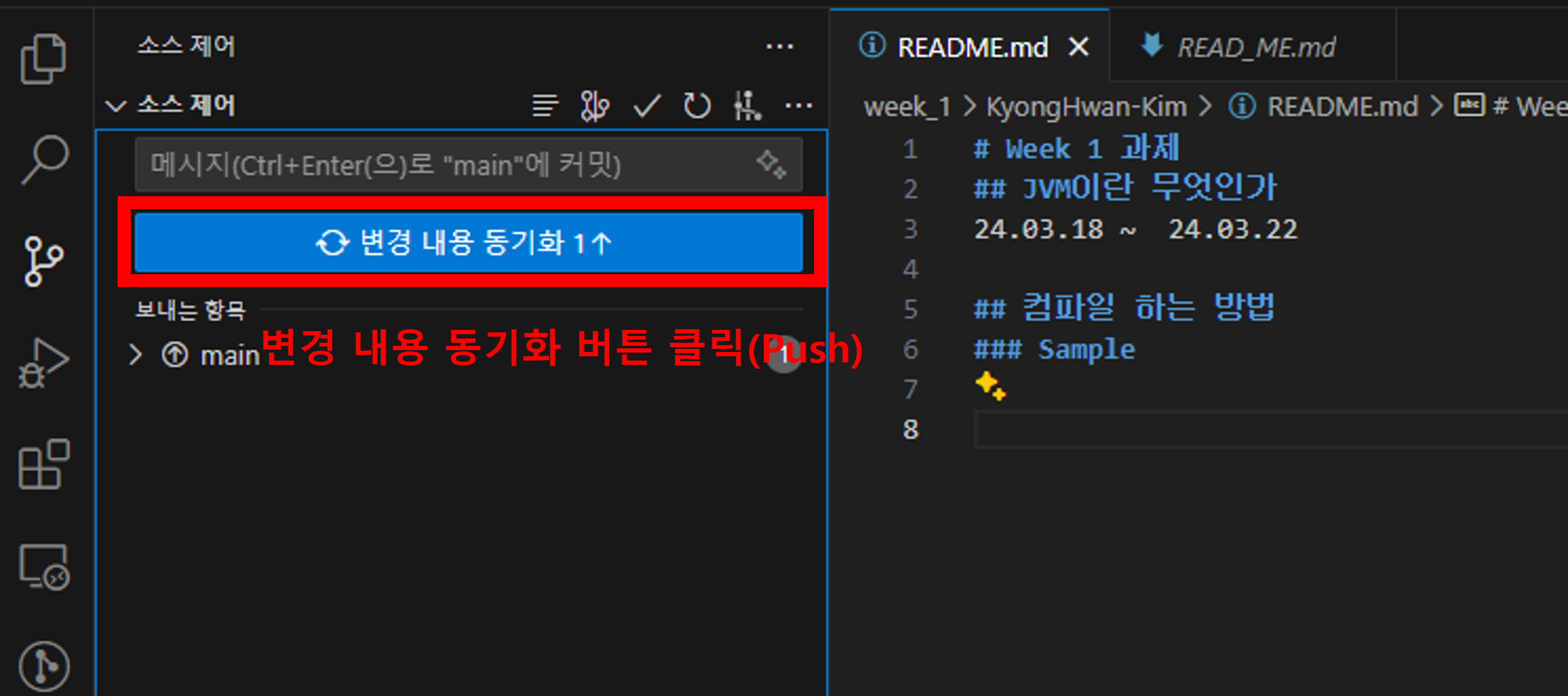Open the Remote Explorer view icon
The image size is (1568, 696).
tap(44, 567)
